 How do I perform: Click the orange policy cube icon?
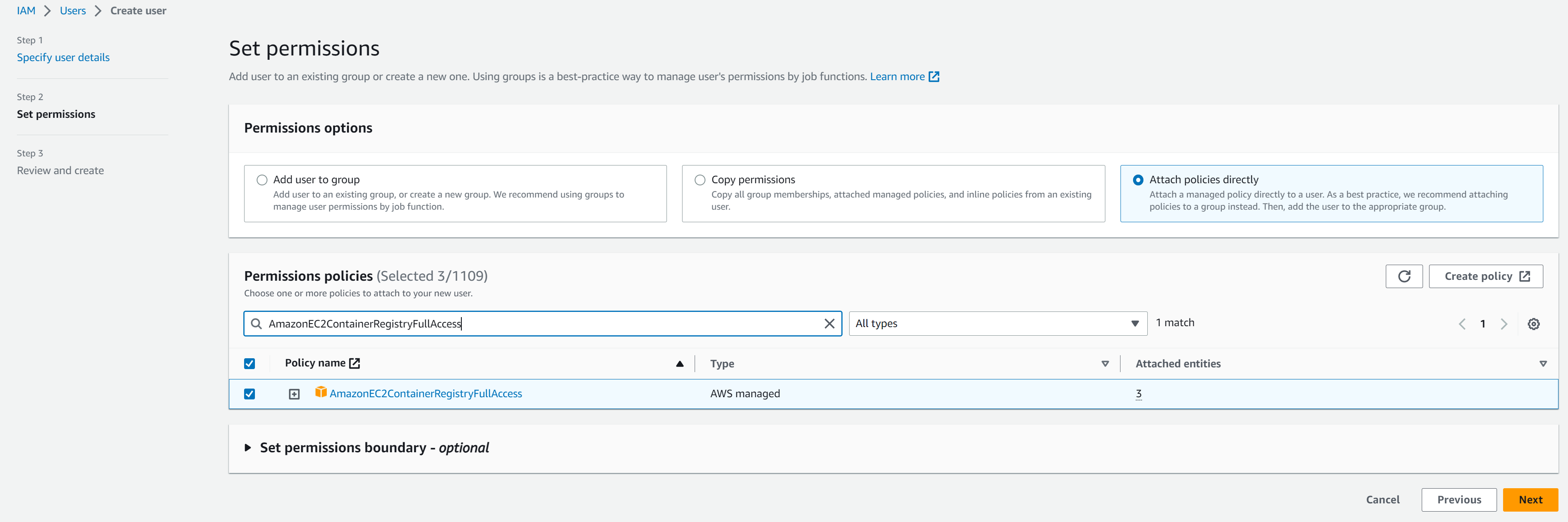321,392
